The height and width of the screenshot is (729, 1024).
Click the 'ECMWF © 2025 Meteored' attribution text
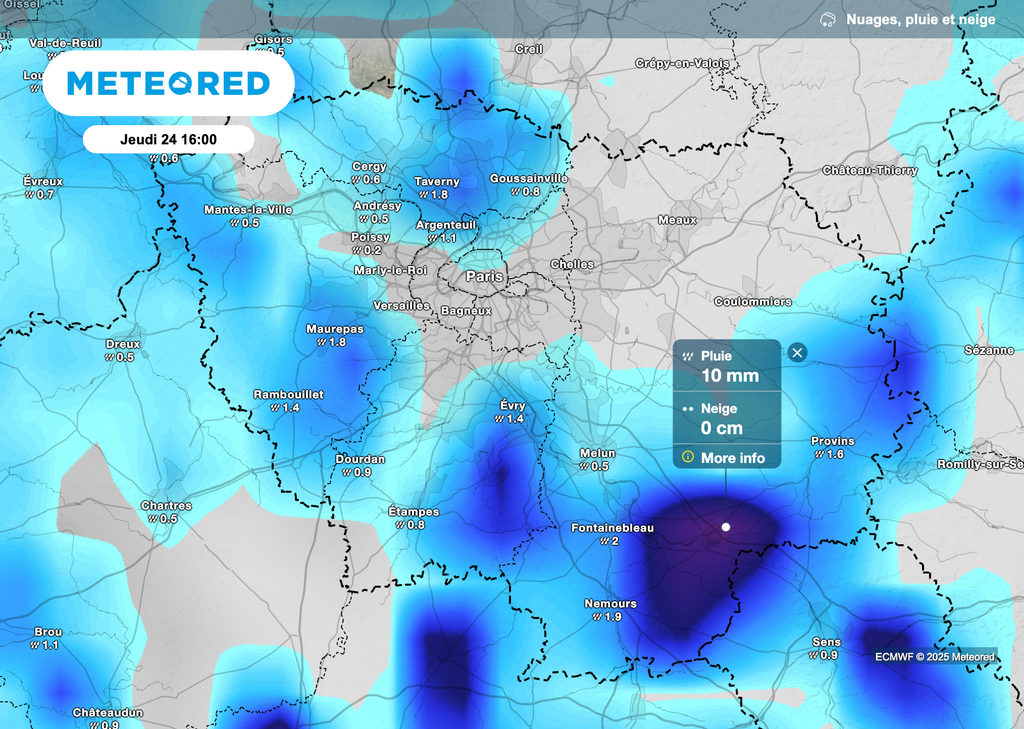click(934, 657)
